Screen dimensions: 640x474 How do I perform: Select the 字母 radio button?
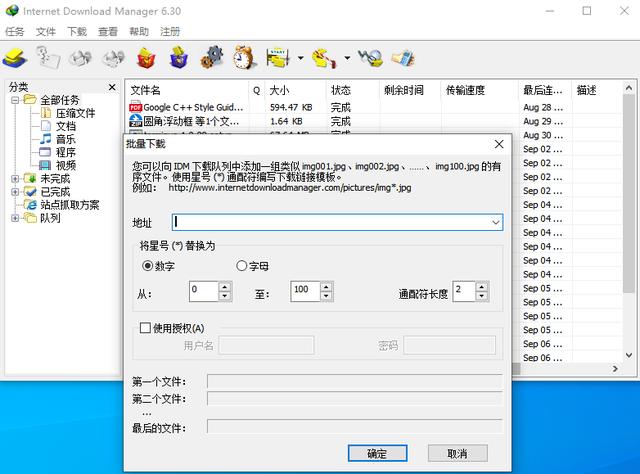(241, 266)
